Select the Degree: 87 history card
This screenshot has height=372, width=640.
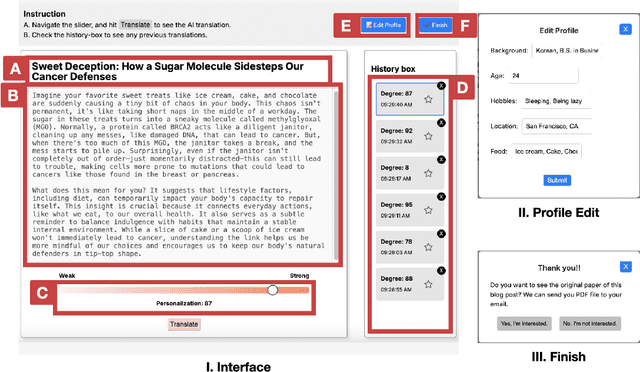pyautogui.click(x=409, y=99)
